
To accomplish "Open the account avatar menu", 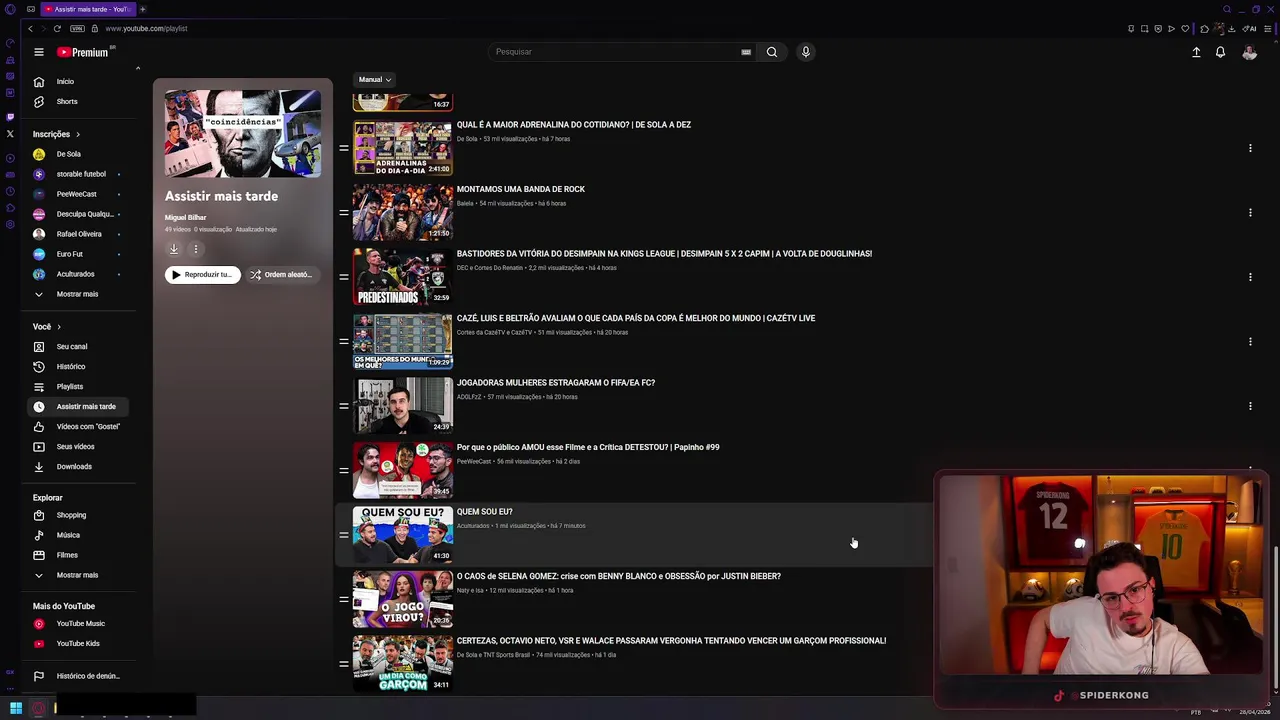I will coord(1249,52).
